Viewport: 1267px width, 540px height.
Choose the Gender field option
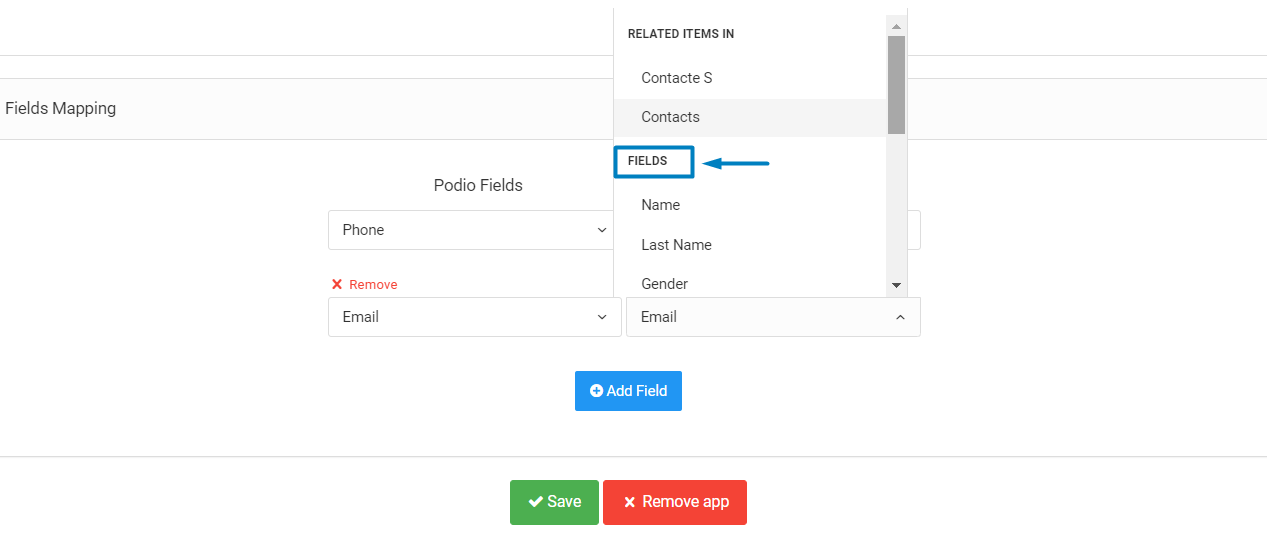pos(664,284)
